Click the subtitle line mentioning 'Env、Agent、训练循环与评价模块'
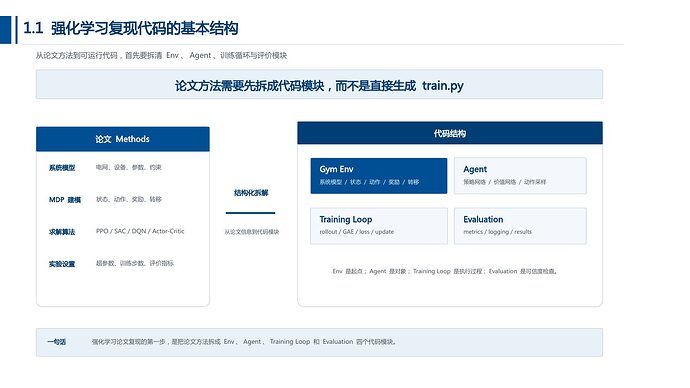 tap(161, 55)
